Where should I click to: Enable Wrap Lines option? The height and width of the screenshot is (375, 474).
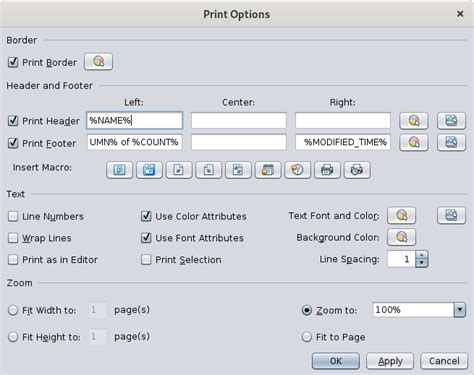[x=13, y=238]
